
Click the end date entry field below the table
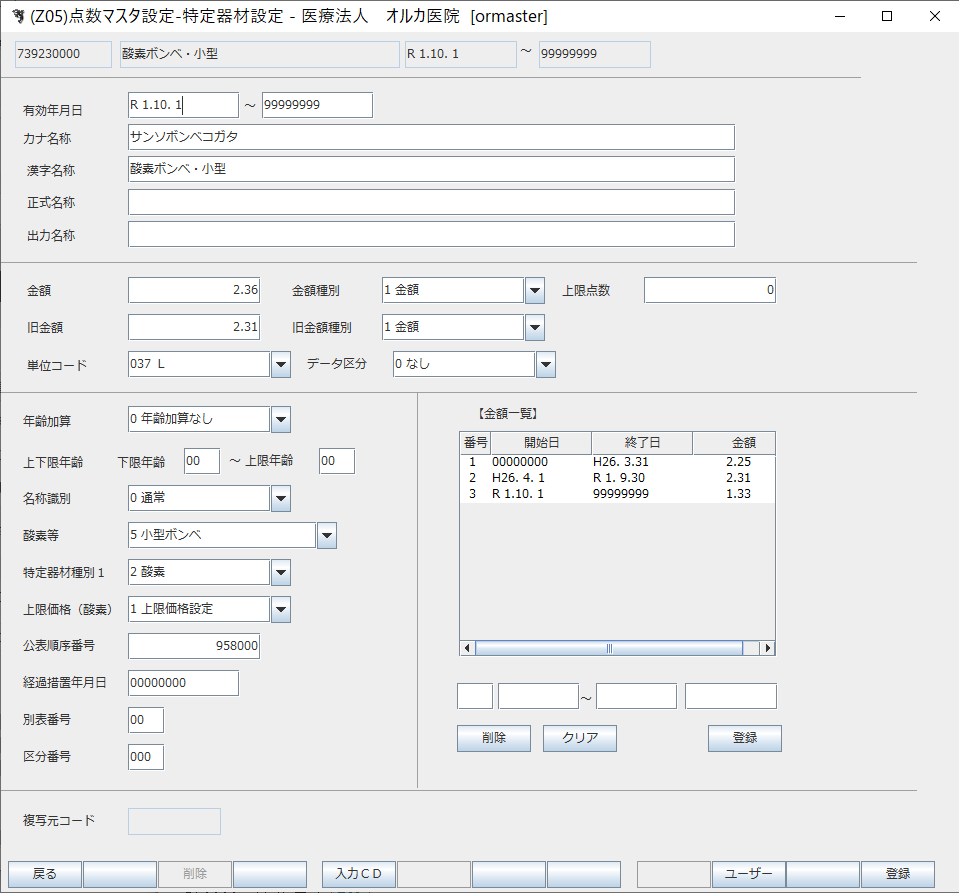(x=637, y=697)
